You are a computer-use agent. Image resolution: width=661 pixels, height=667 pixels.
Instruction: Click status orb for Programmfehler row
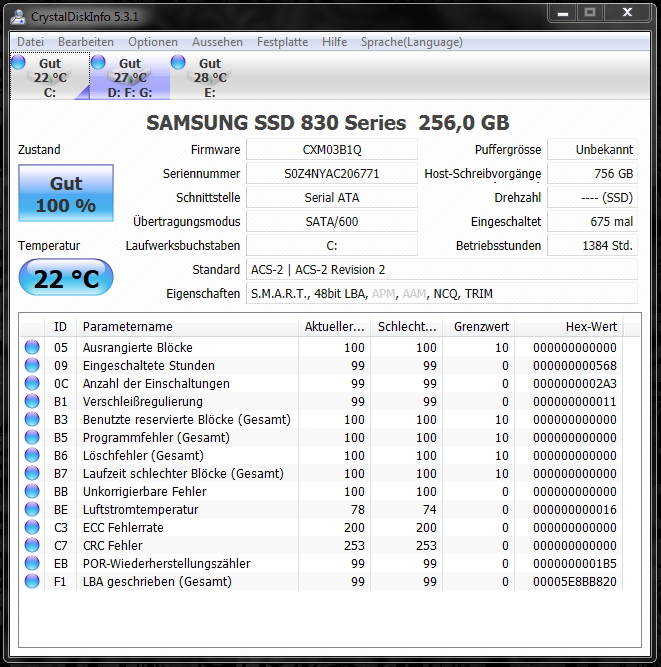32,437
